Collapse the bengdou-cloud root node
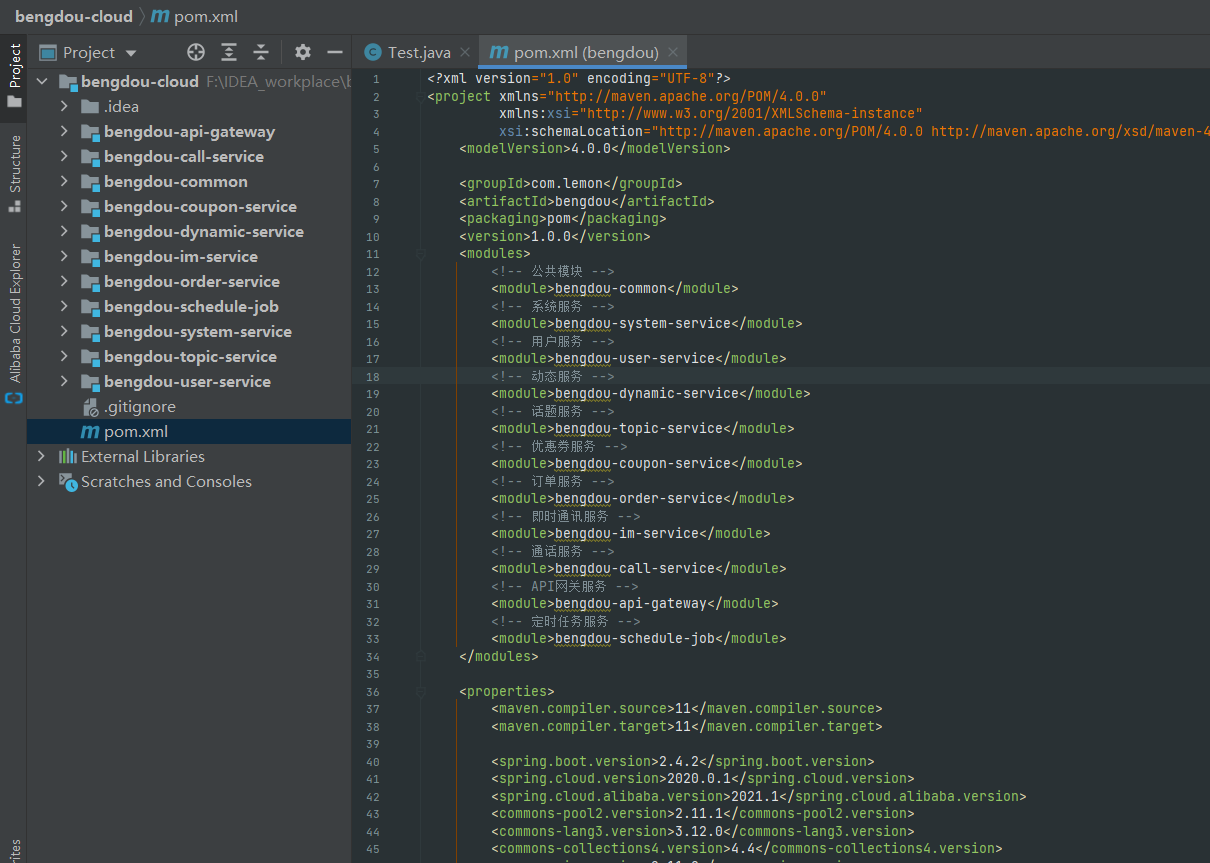Image resolution: width=1210 pixels, height=863 pixels. pyautogui.click(x=42, y=81)
